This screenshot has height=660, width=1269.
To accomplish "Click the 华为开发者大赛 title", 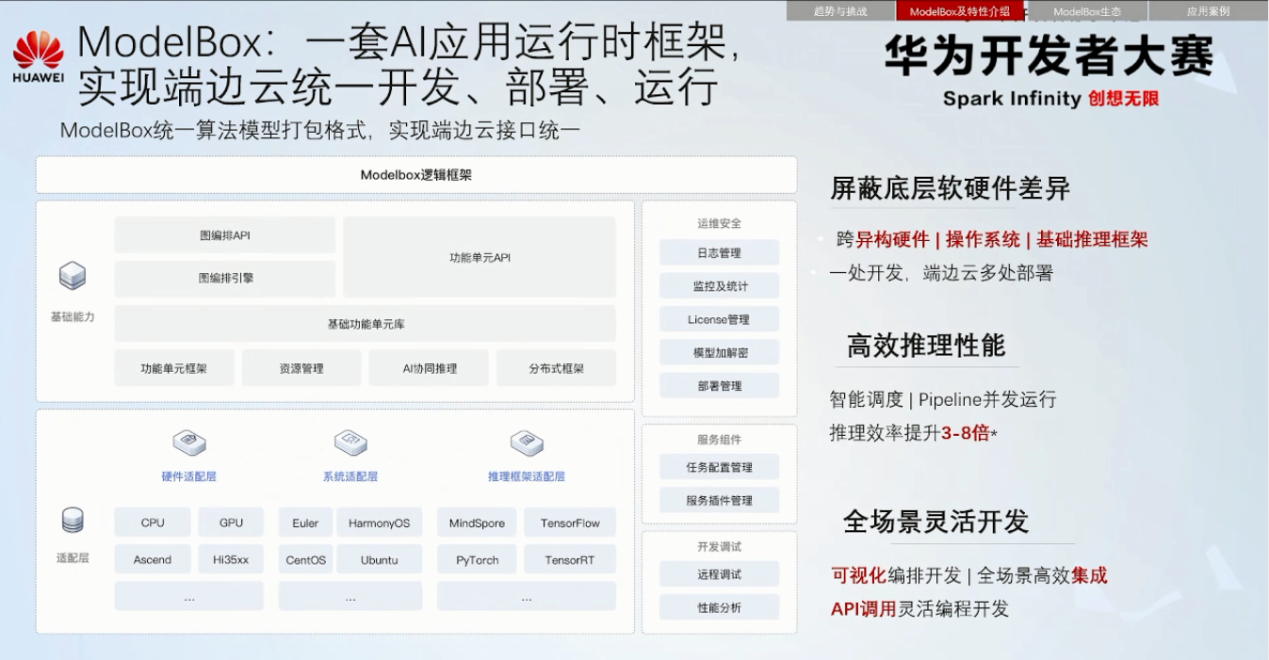I will coord(1049,57).
